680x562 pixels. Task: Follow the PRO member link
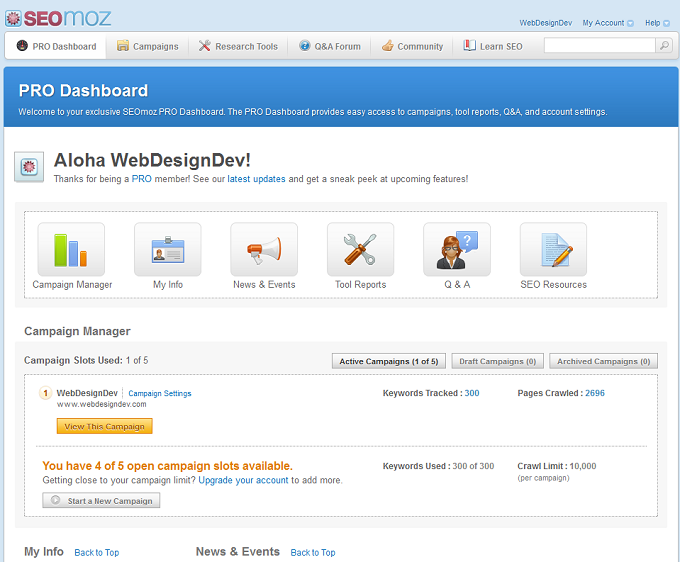142,179
